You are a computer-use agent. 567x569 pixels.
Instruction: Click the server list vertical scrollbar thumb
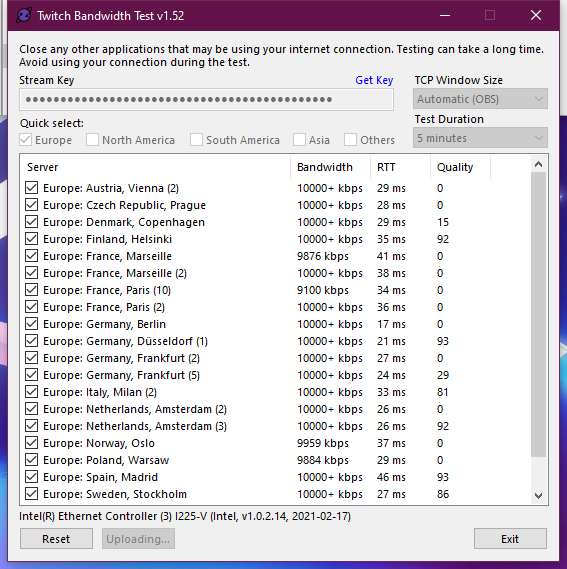pos(538,315)
